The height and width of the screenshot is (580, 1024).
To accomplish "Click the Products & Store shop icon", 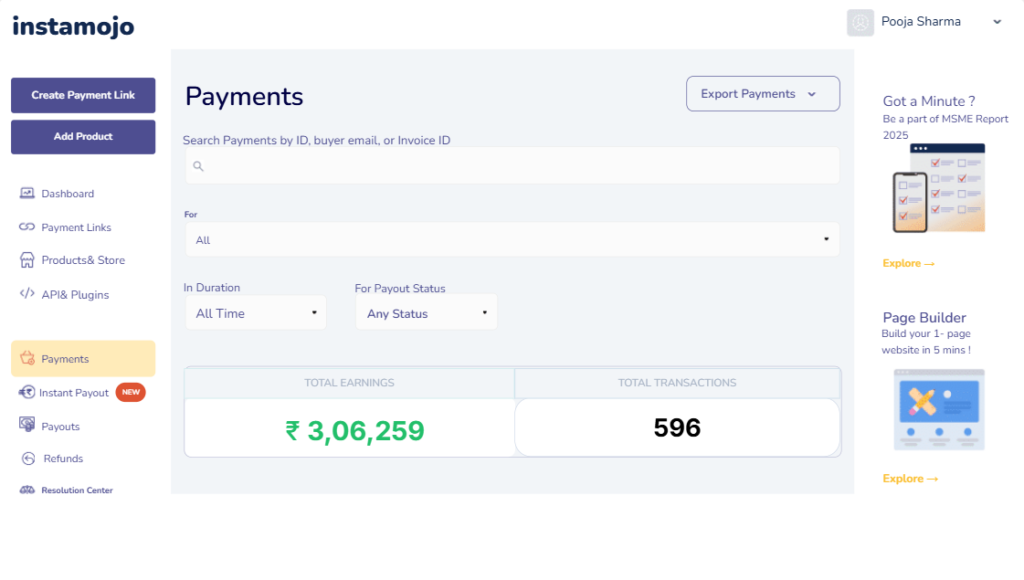I will point(27,260).
